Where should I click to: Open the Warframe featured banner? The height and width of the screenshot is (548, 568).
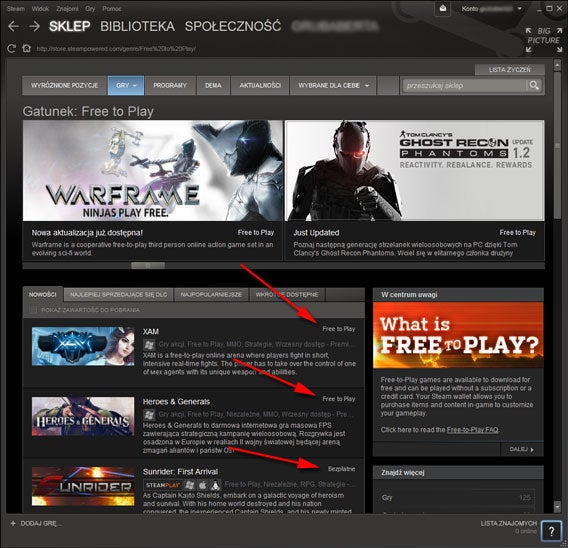[x=153, y=171]
